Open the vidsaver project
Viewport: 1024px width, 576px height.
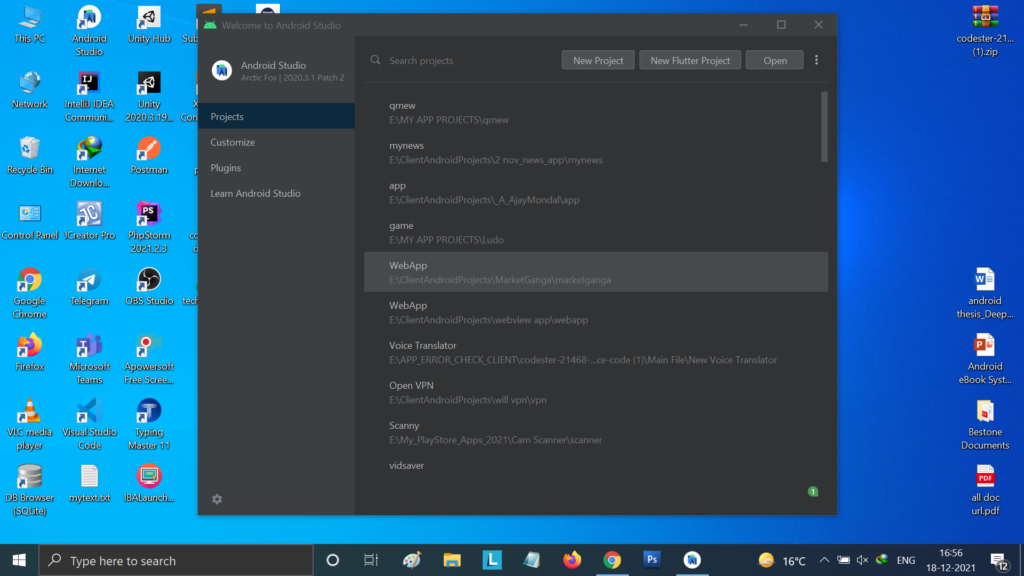pyautogui.click(x=596, y=466)
